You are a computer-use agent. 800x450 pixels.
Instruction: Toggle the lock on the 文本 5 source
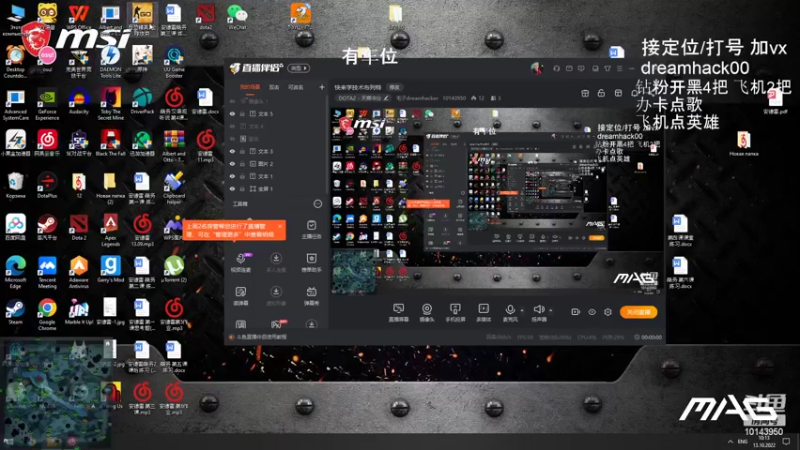(242, 114)
